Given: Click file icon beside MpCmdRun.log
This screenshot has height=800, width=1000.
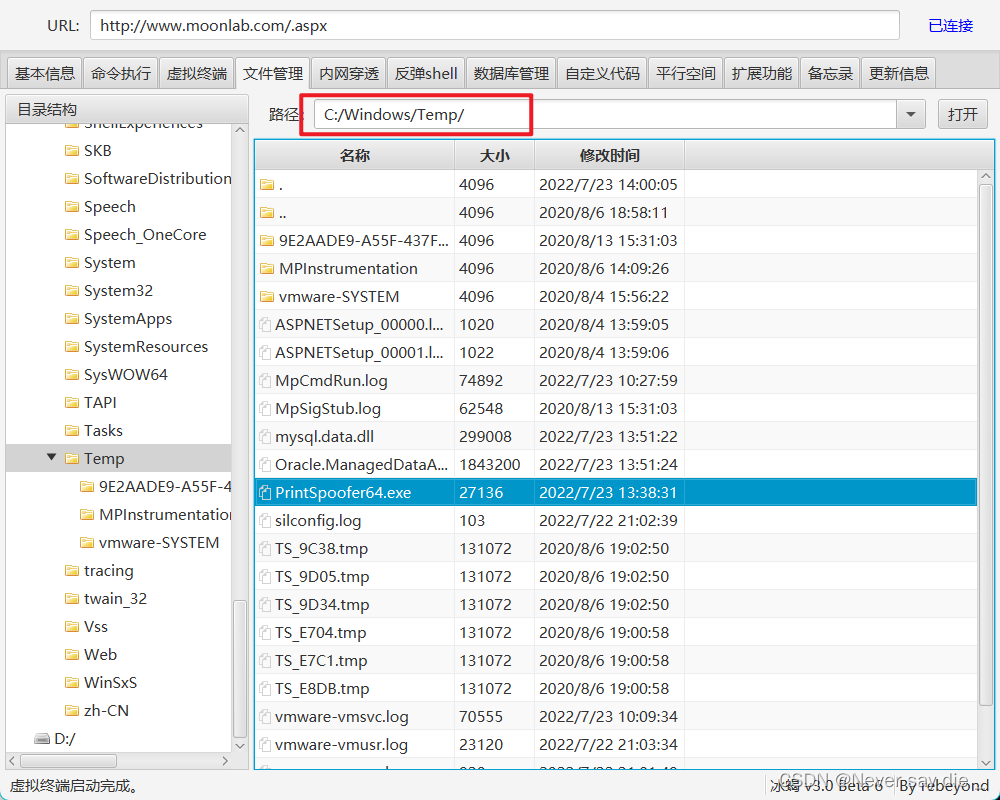Looking at the screenshot, I should 265,381.
